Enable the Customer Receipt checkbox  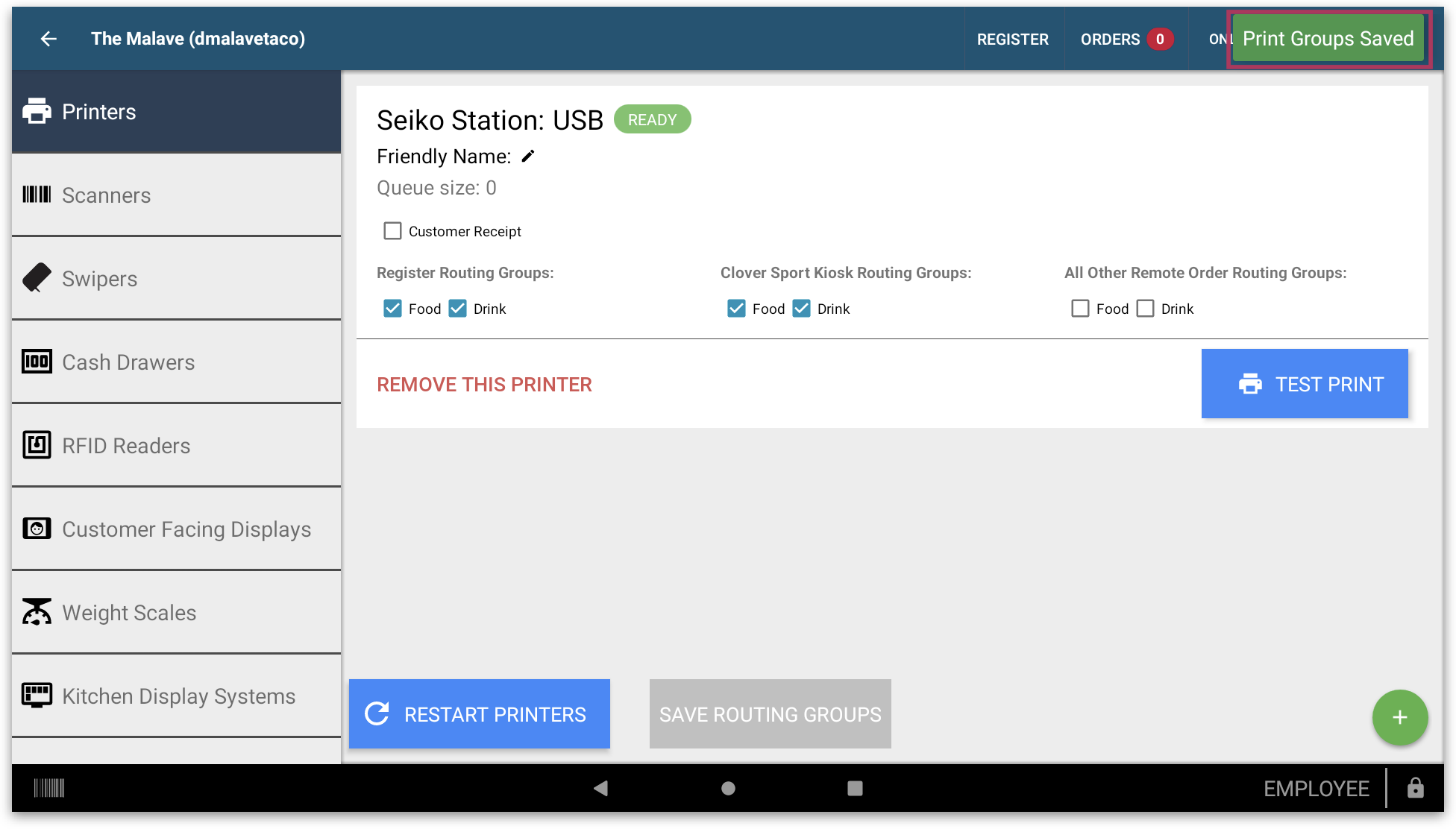(393, 231)
